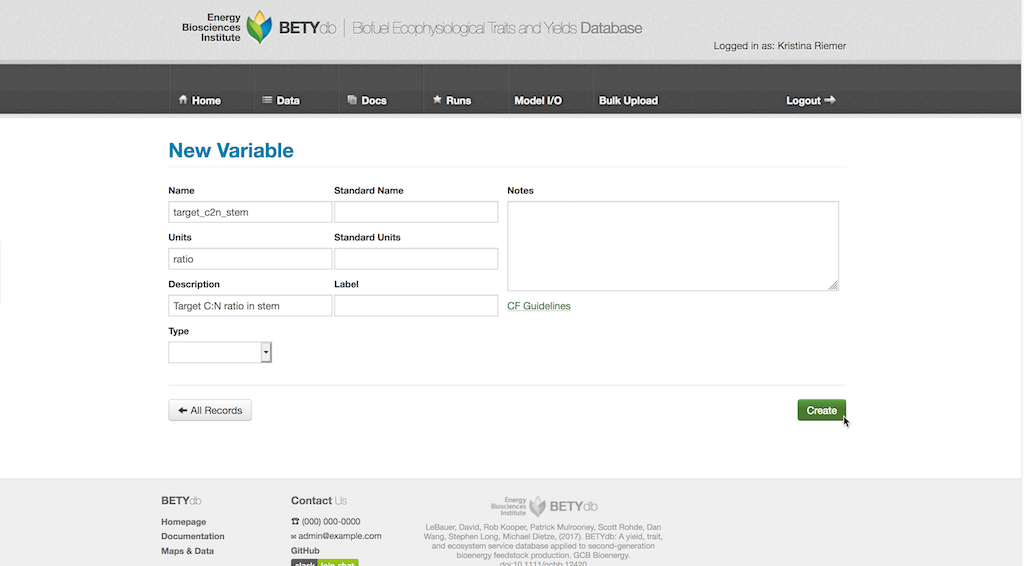This screenshot has width=1024, height=566.
Task: Open the Model I/O menu
Action: pyautogui.click(x=538, y=101)
